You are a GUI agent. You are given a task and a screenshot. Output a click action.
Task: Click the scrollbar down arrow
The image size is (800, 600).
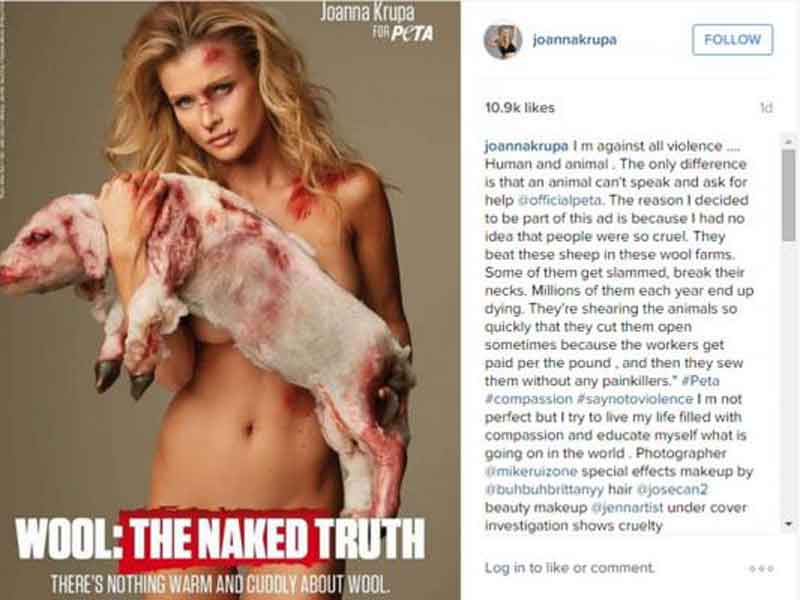pos(789,524)
